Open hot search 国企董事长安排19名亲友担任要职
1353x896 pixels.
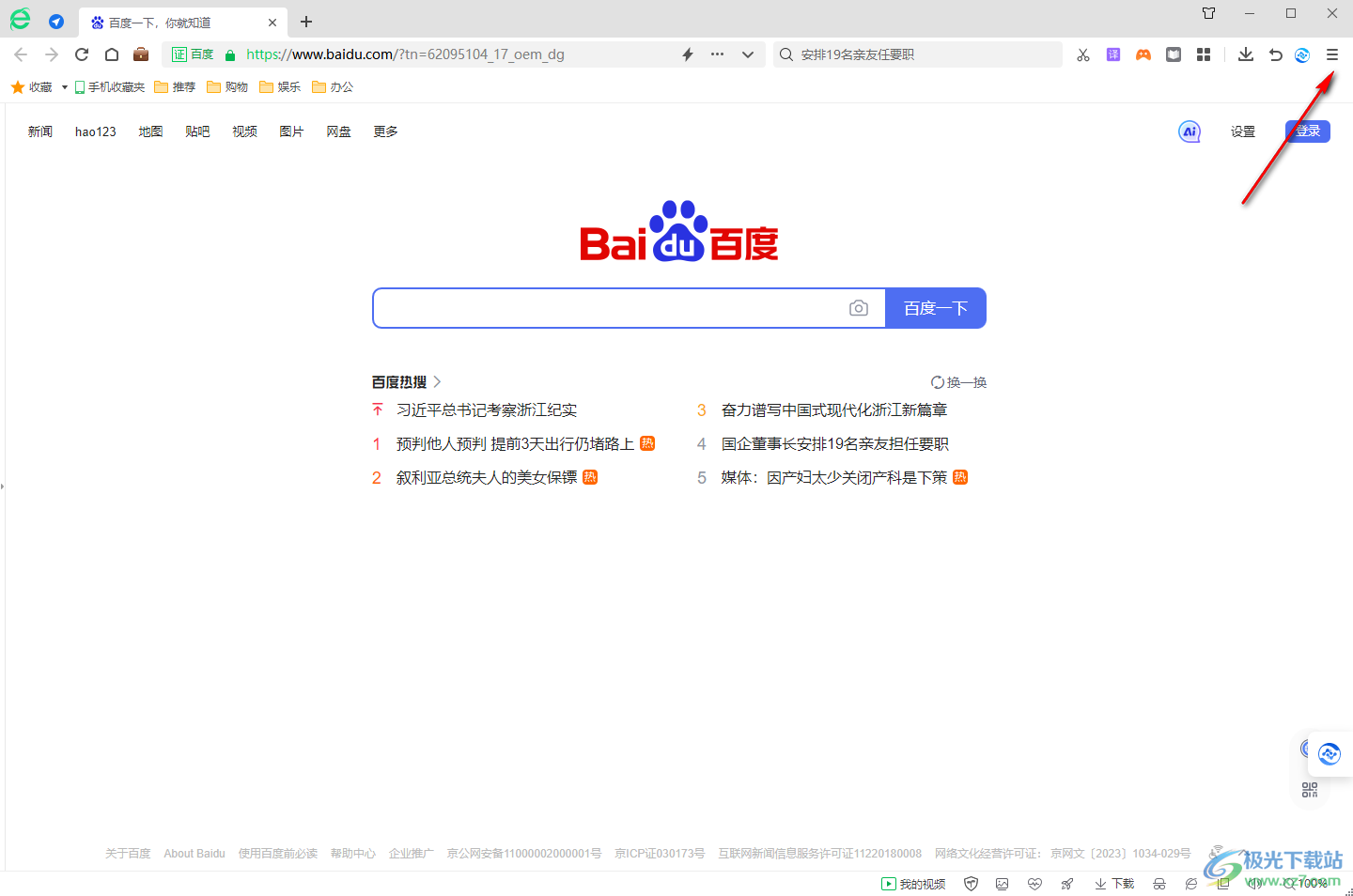(x=835, y=444)
